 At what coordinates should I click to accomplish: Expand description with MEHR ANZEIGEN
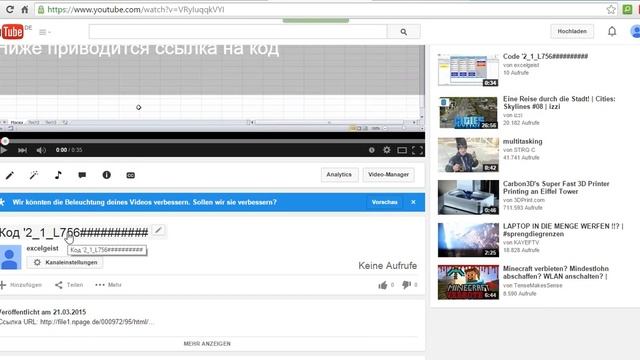click(x=207, y=344)
